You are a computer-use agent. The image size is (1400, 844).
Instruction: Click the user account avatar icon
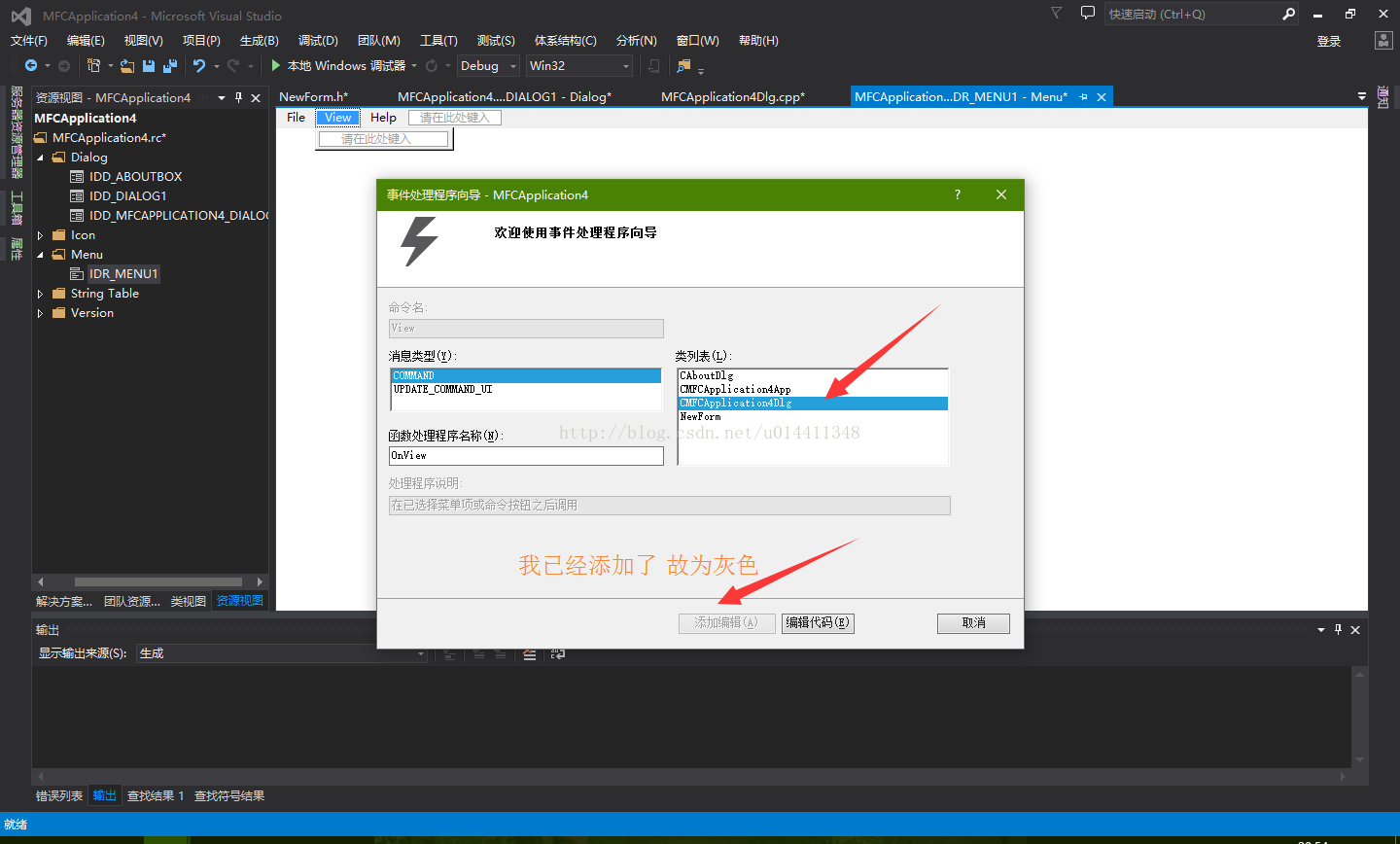1383,40
